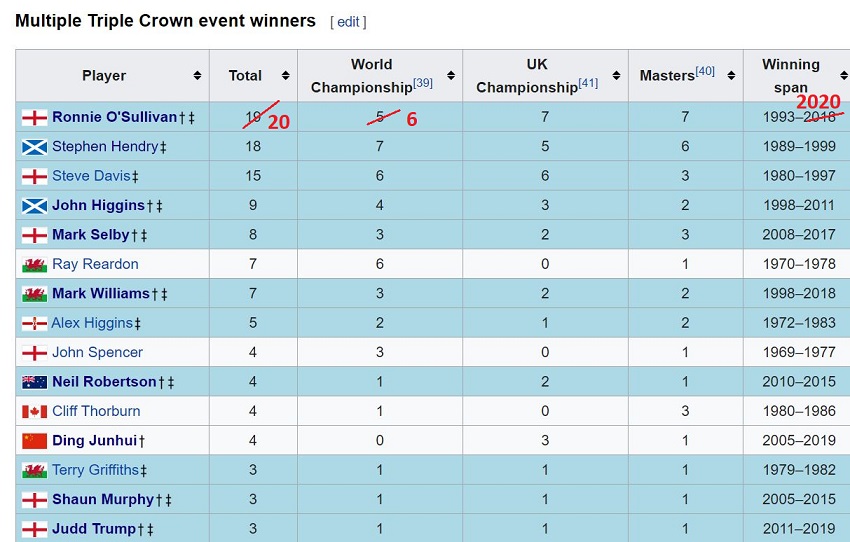Click Scotland flag icon beside Stephen Hendry

point(34,147)
